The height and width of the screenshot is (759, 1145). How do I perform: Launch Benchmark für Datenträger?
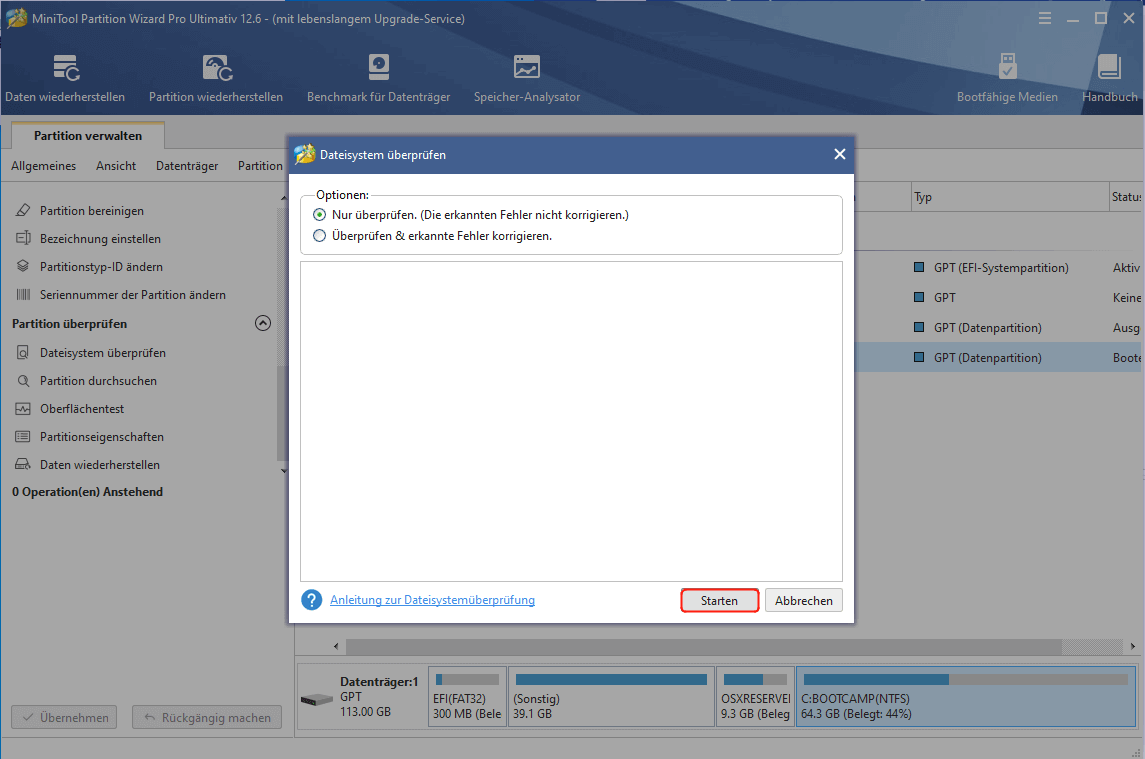[x=378, y=78]
